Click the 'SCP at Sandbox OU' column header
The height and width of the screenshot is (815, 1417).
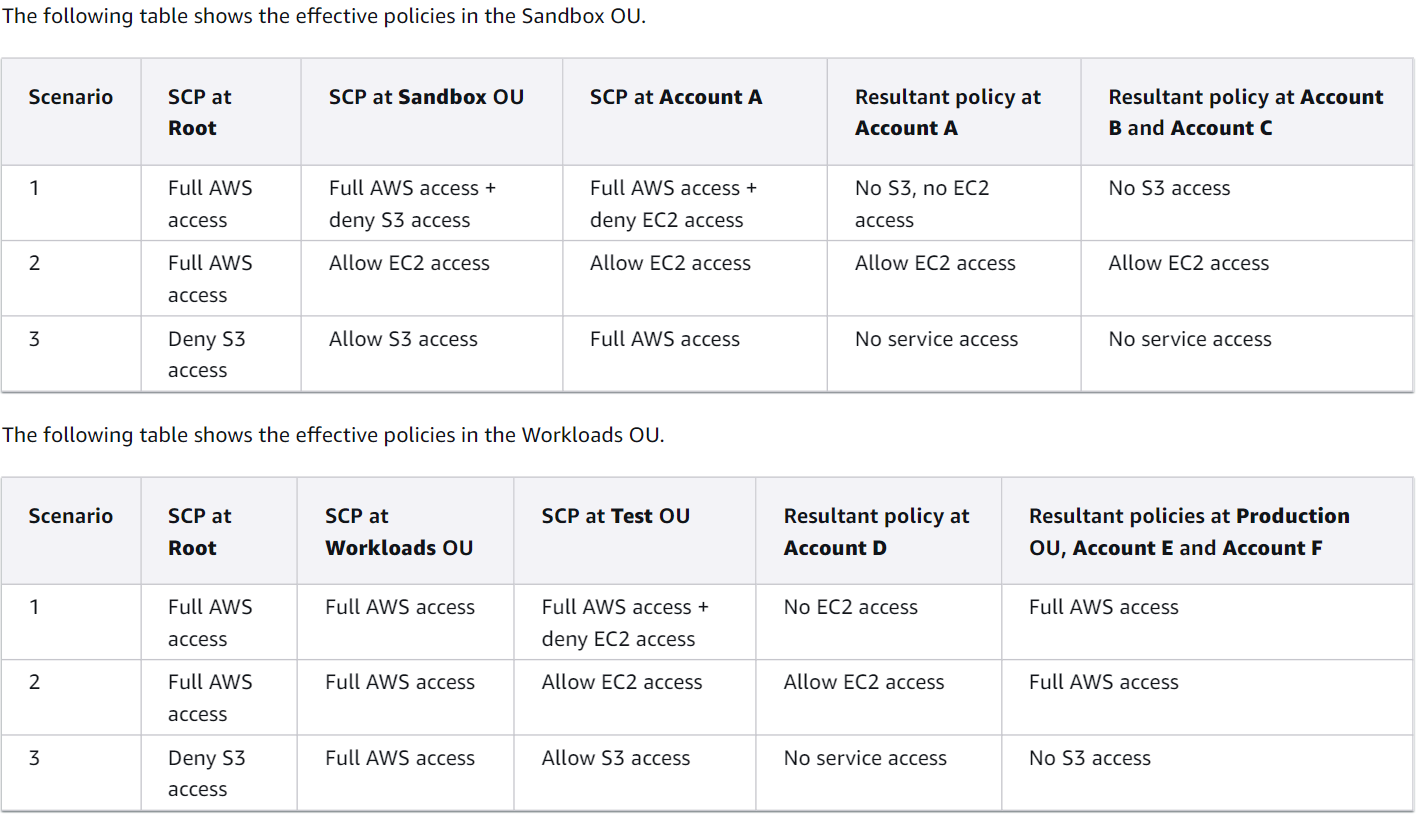pos(426,97)
